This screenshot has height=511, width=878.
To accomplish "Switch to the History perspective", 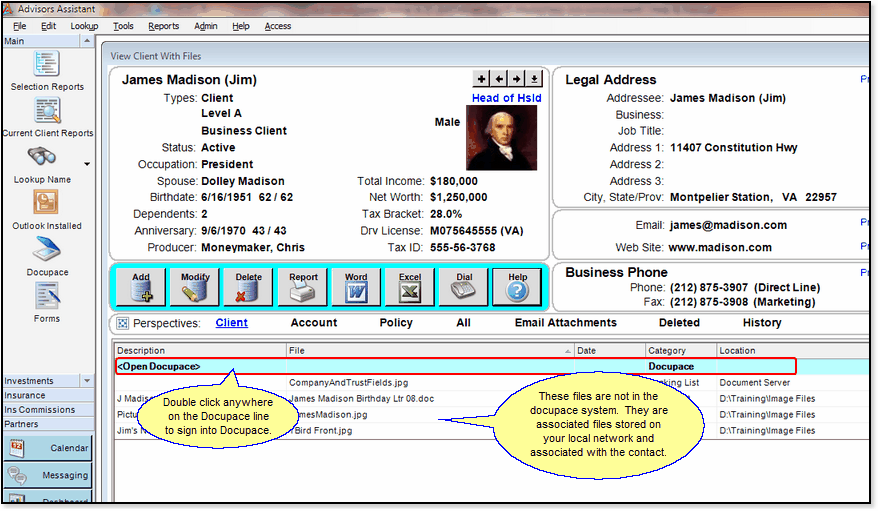I will (762, 323).
